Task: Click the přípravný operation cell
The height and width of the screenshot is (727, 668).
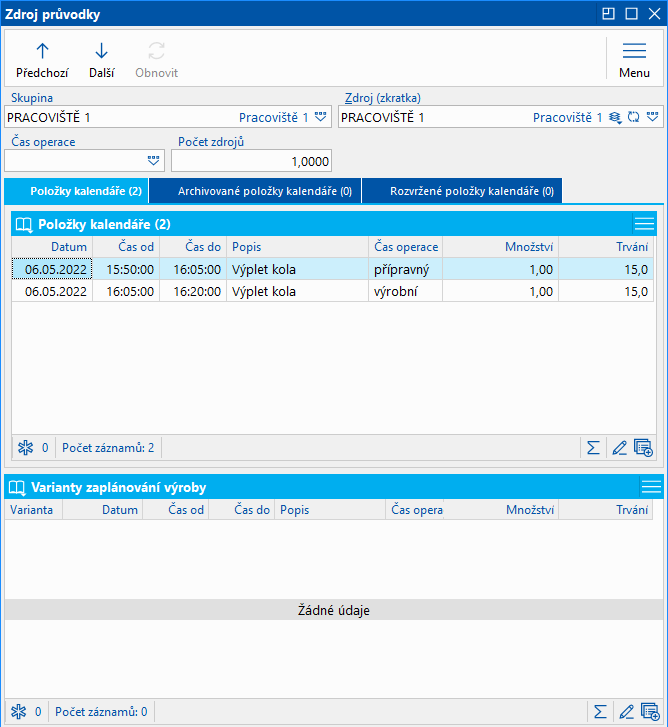Action: click(x=406, y=269)
